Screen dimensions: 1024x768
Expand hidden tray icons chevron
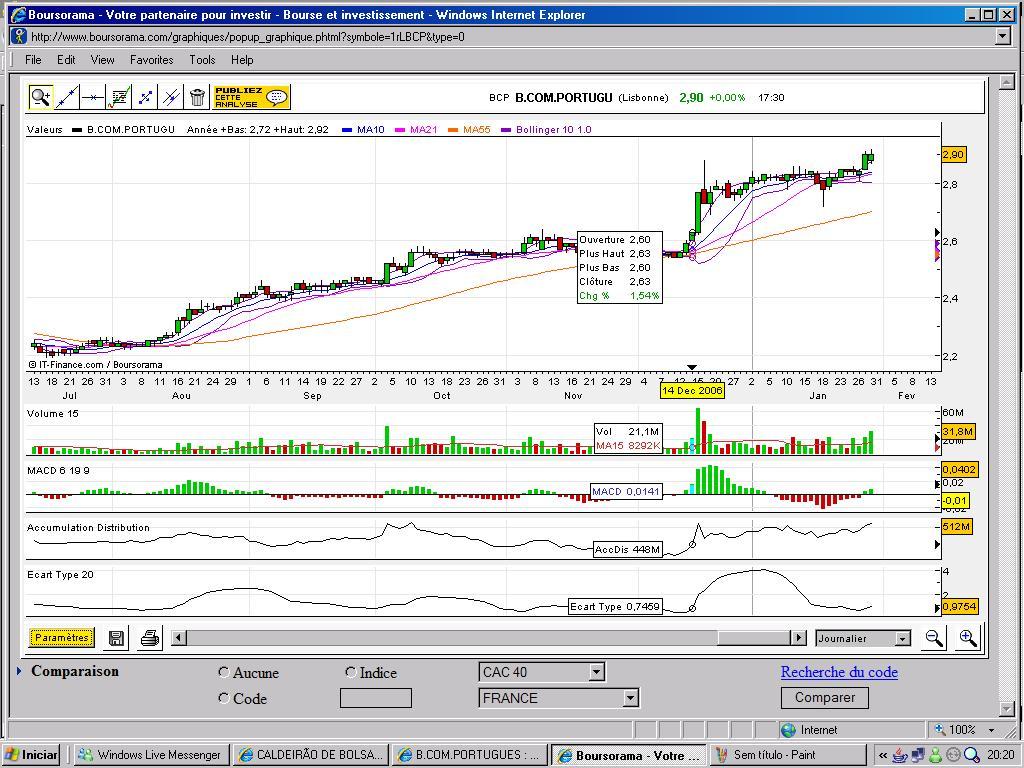pyautogui.click(x=882, y=755)
